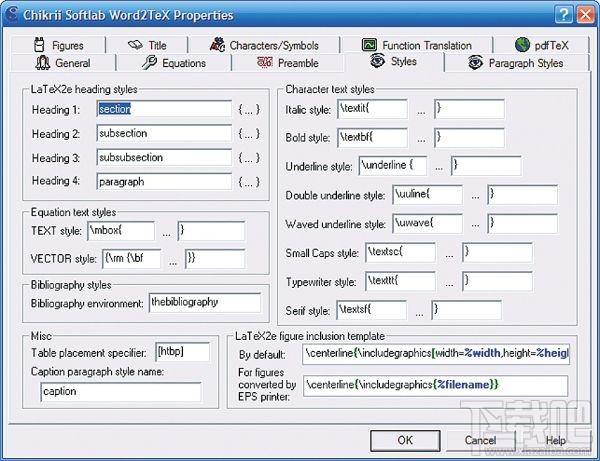
Task: Click the Table placement specifier field
Action: [183, 352]
